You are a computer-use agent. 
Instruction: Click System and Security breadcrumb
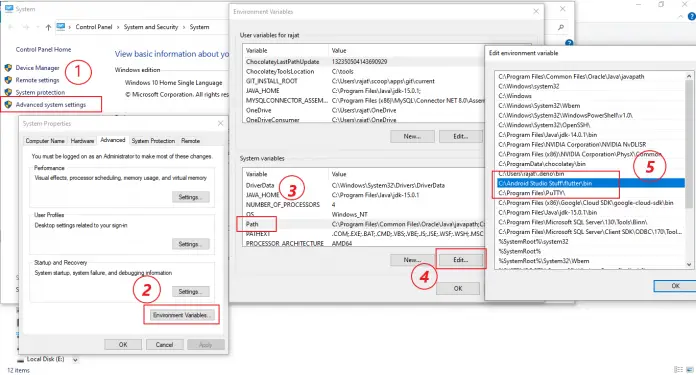coord(151,27)
